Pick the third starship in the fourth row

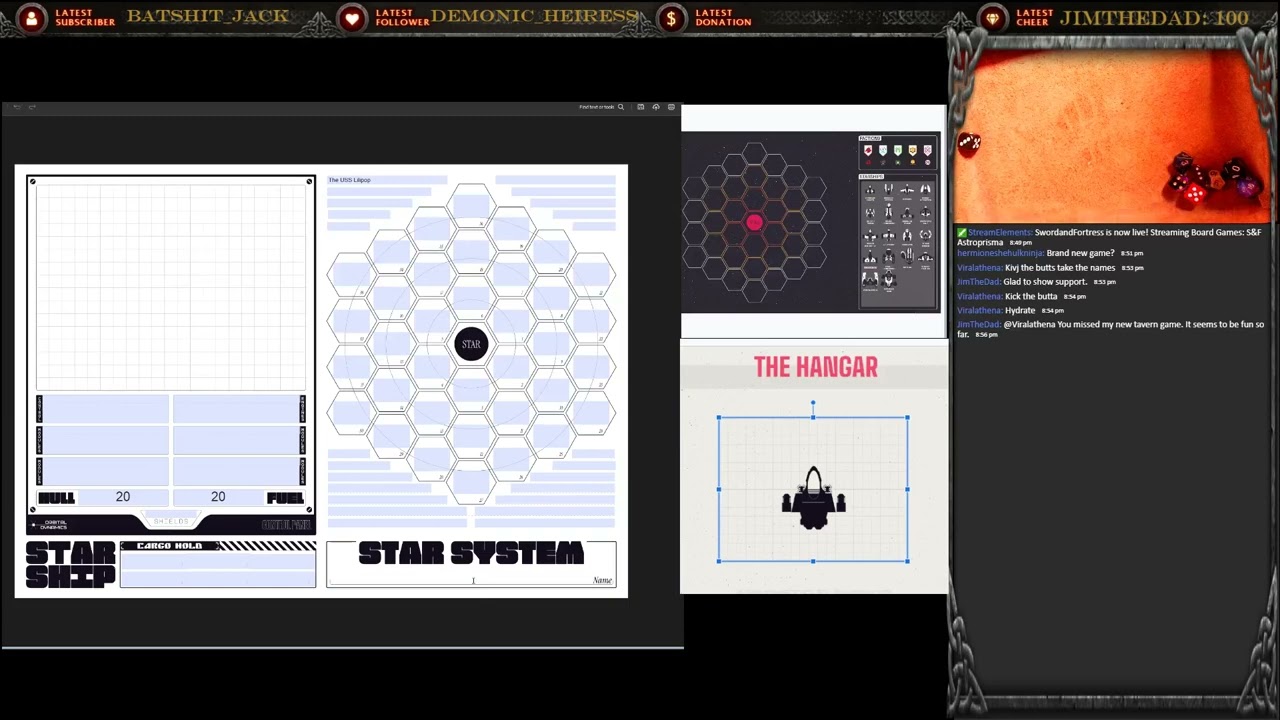[x=907, y=257]
